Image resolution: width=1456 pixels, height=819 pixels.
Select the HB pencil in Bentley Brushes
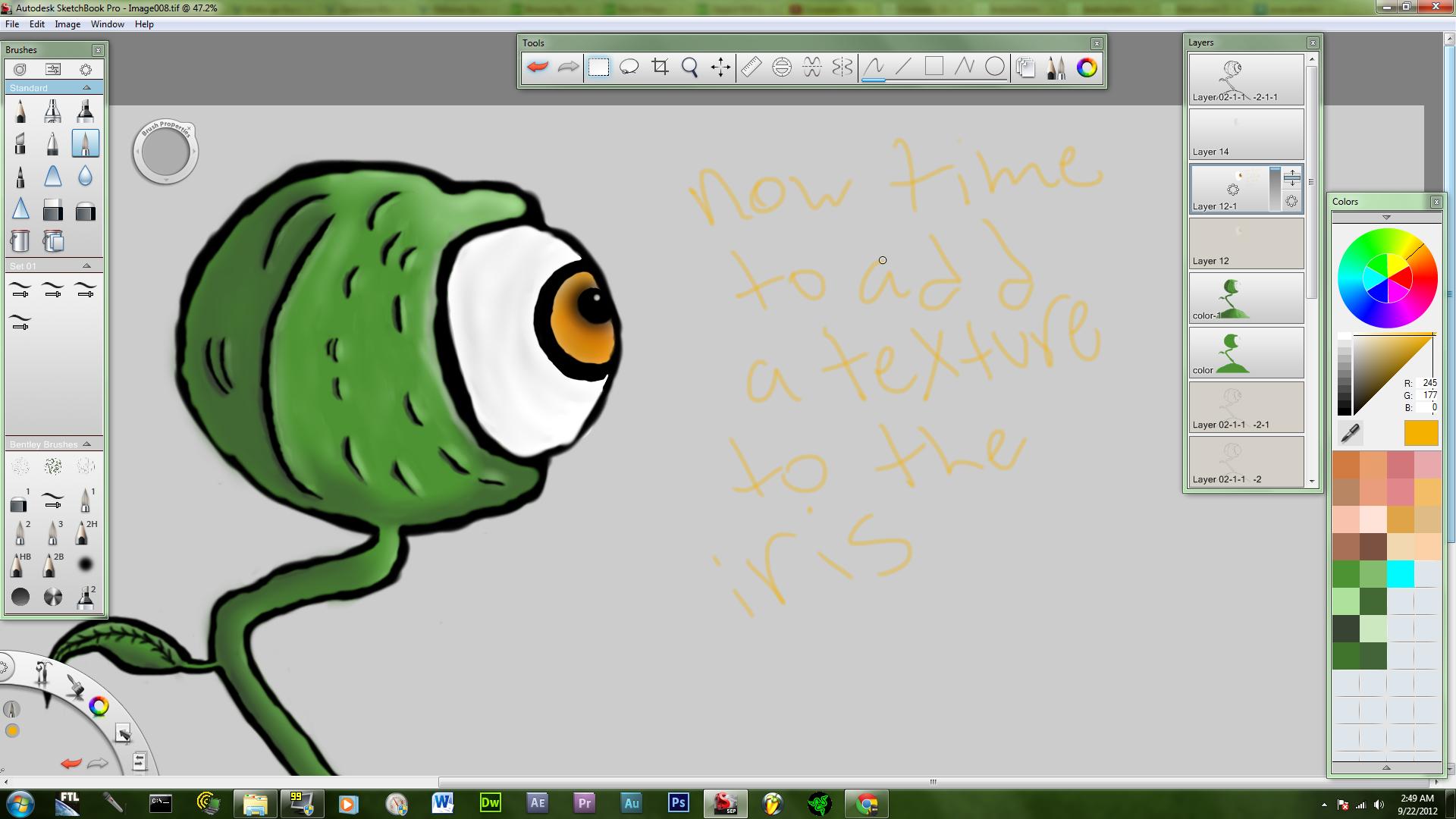(20, 565)
